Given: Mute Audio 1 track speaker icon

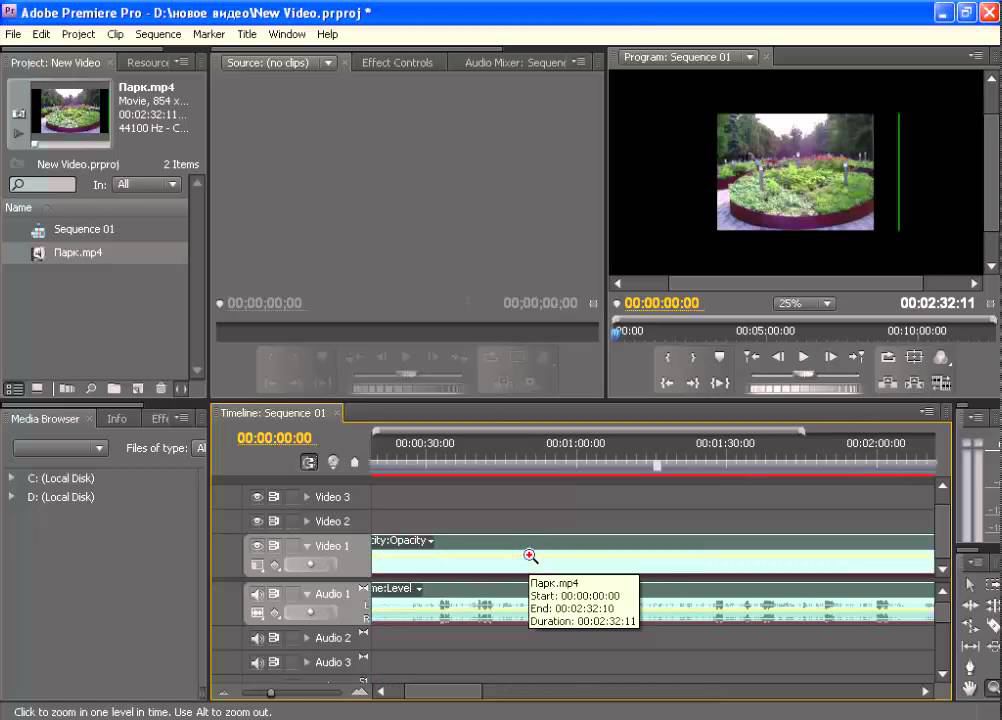Looking at the screenshot, I should 257,594.
